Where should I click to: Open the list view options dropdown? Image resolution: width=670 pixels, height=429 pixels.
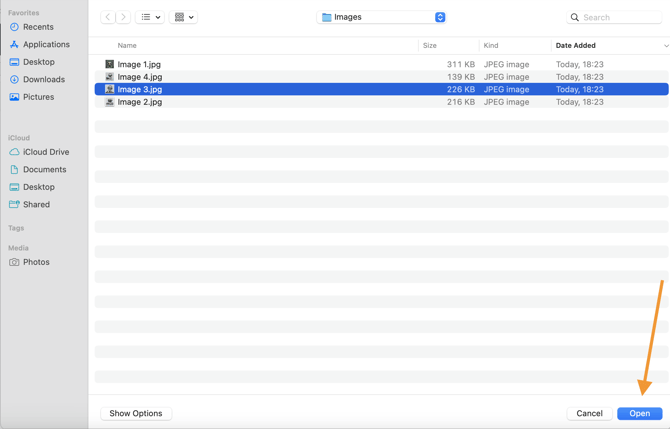(150, 17)
